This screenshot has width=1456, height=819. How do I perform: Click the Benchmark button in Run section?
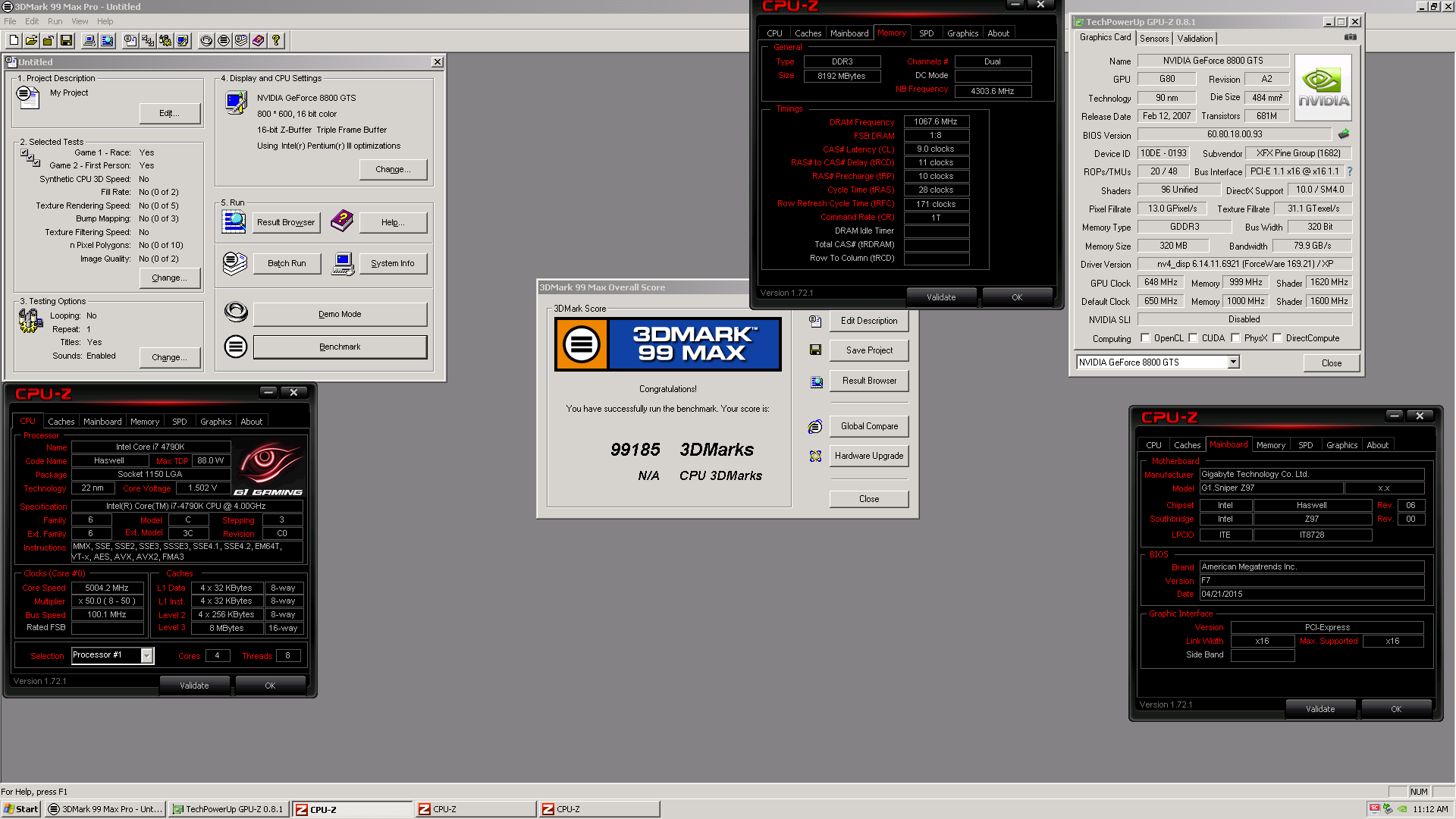(x=340, y=347)
